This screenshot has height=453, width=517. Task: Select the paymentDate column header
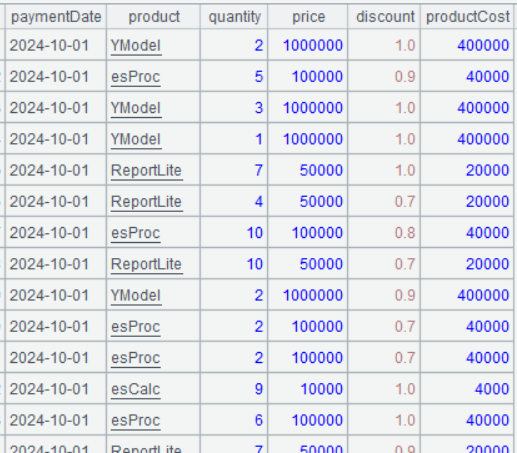(56, 16)
